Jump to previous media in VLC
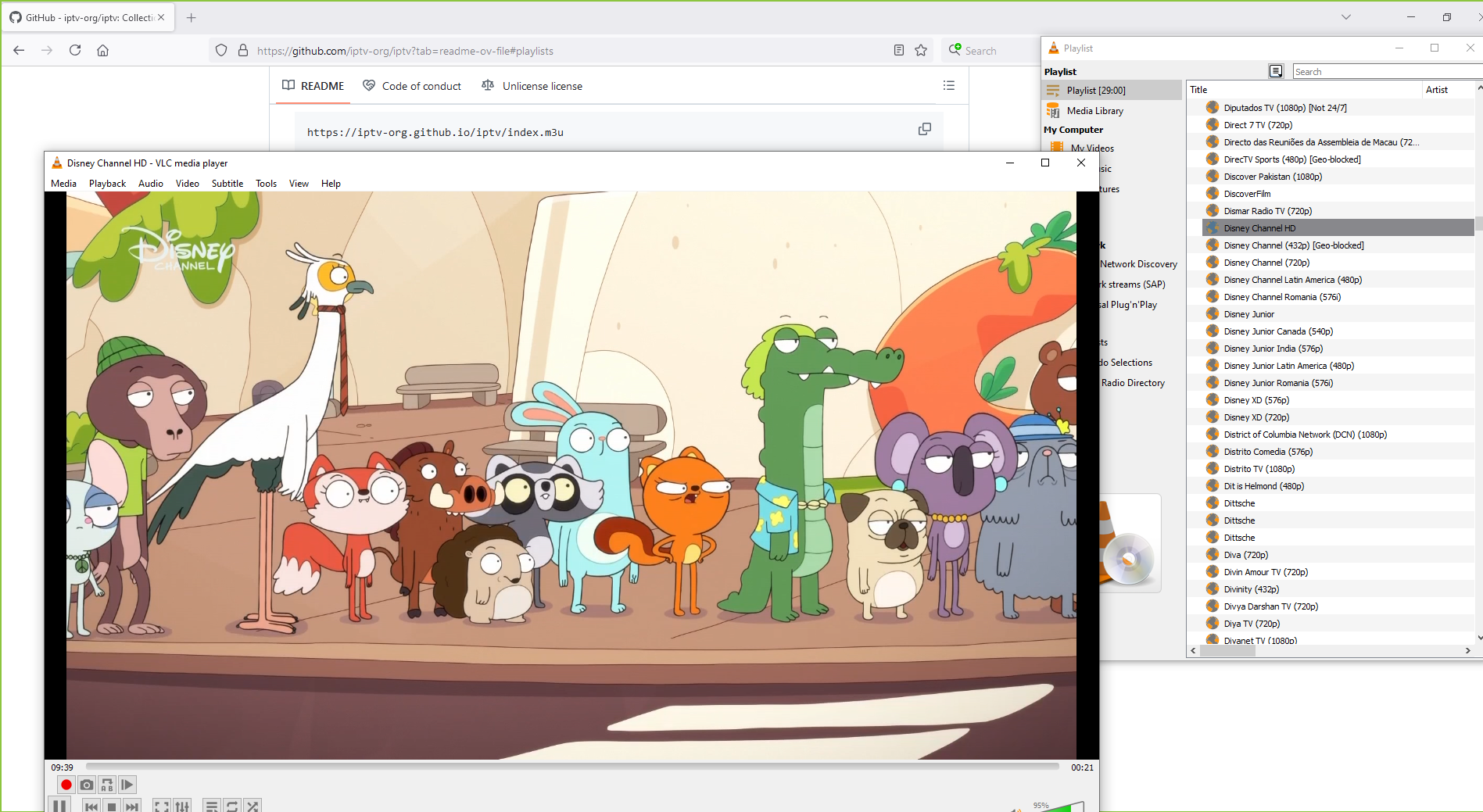 91,807
